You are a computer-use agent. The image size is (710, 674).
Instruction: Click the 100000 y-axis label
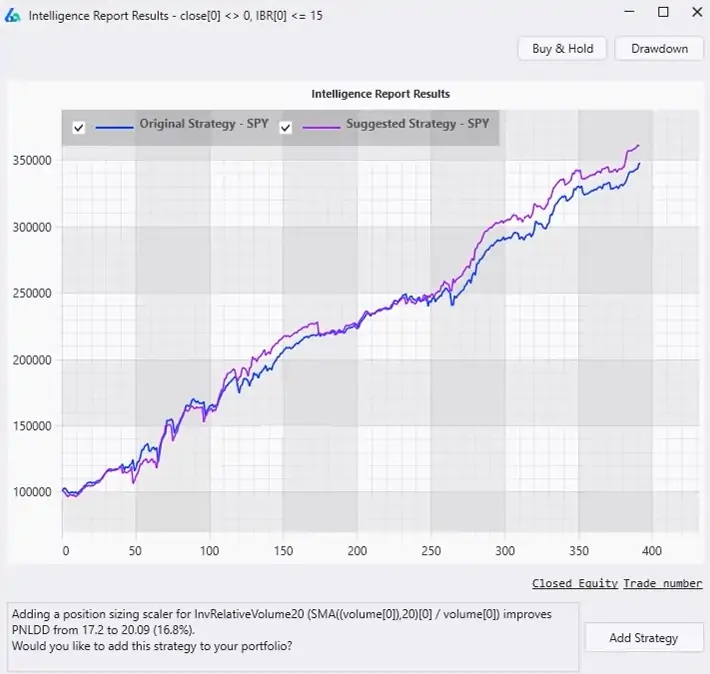(32, 491)
